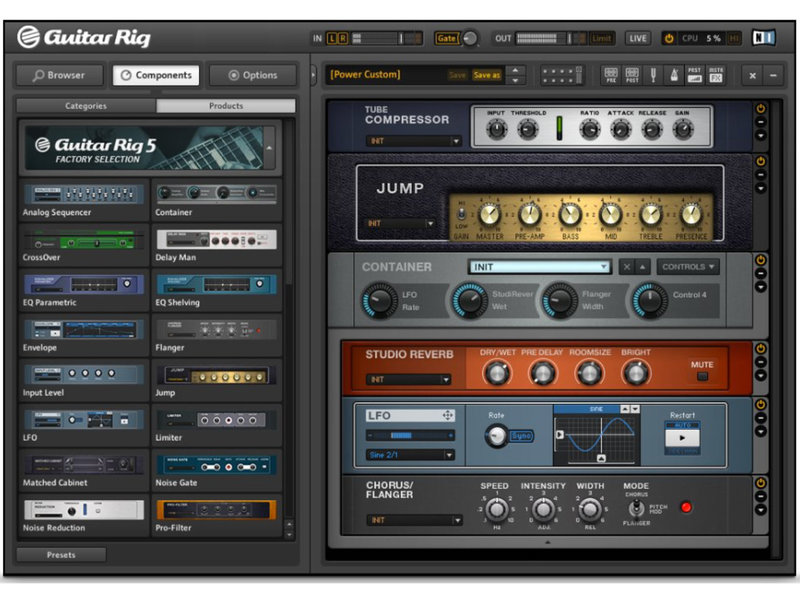Show the Pre tapedeck module
Viewport: 800px width, 600px height.
[x=609, y=75]
